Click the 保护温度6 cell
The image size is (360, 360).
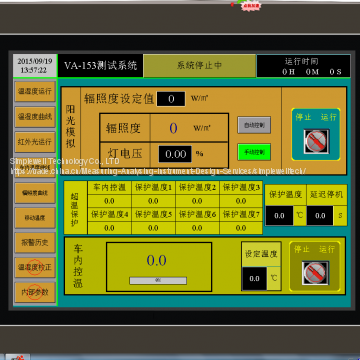197,215
